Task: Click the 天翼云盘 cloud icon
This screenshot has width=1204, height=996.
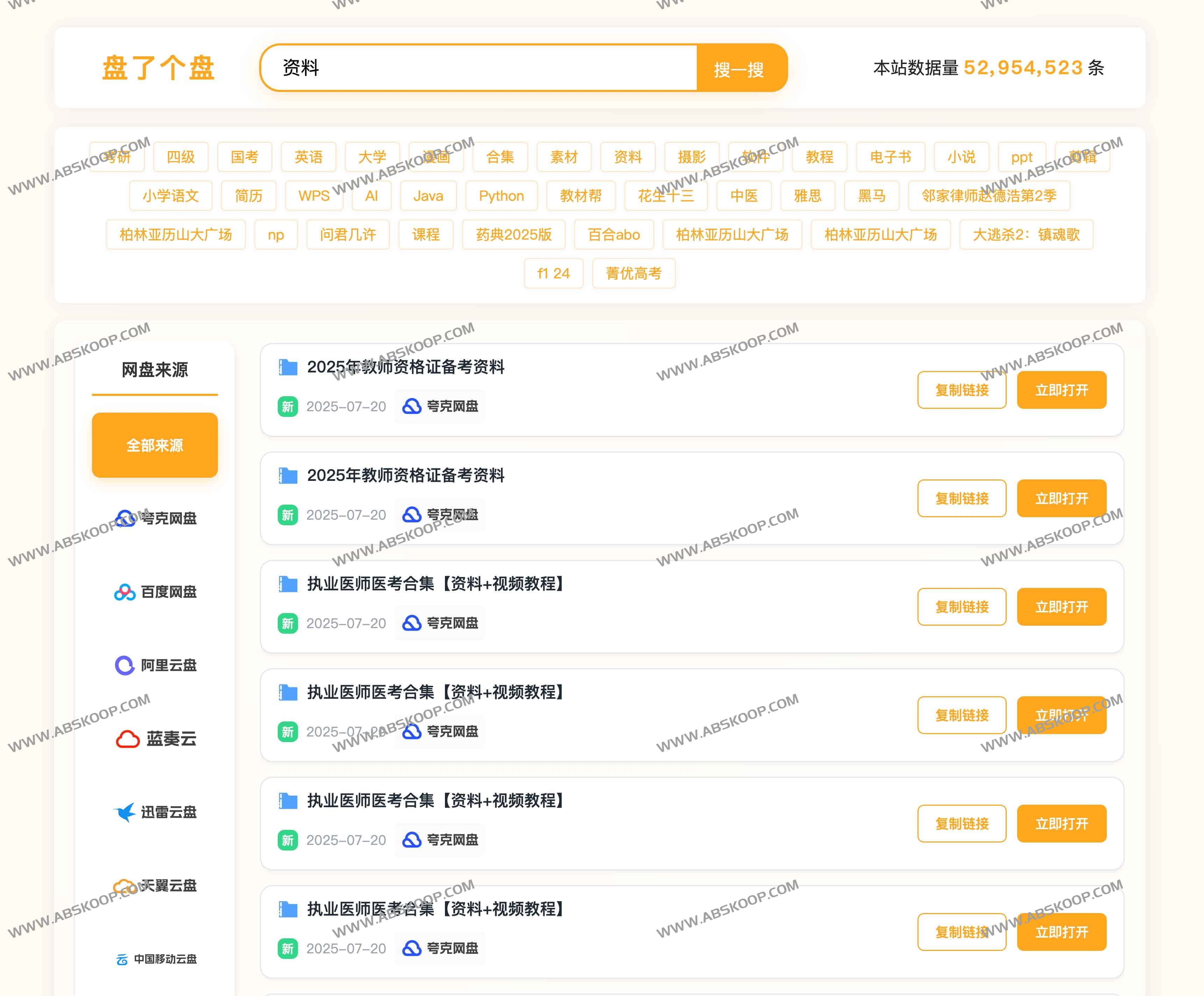Action: [125, 886]
